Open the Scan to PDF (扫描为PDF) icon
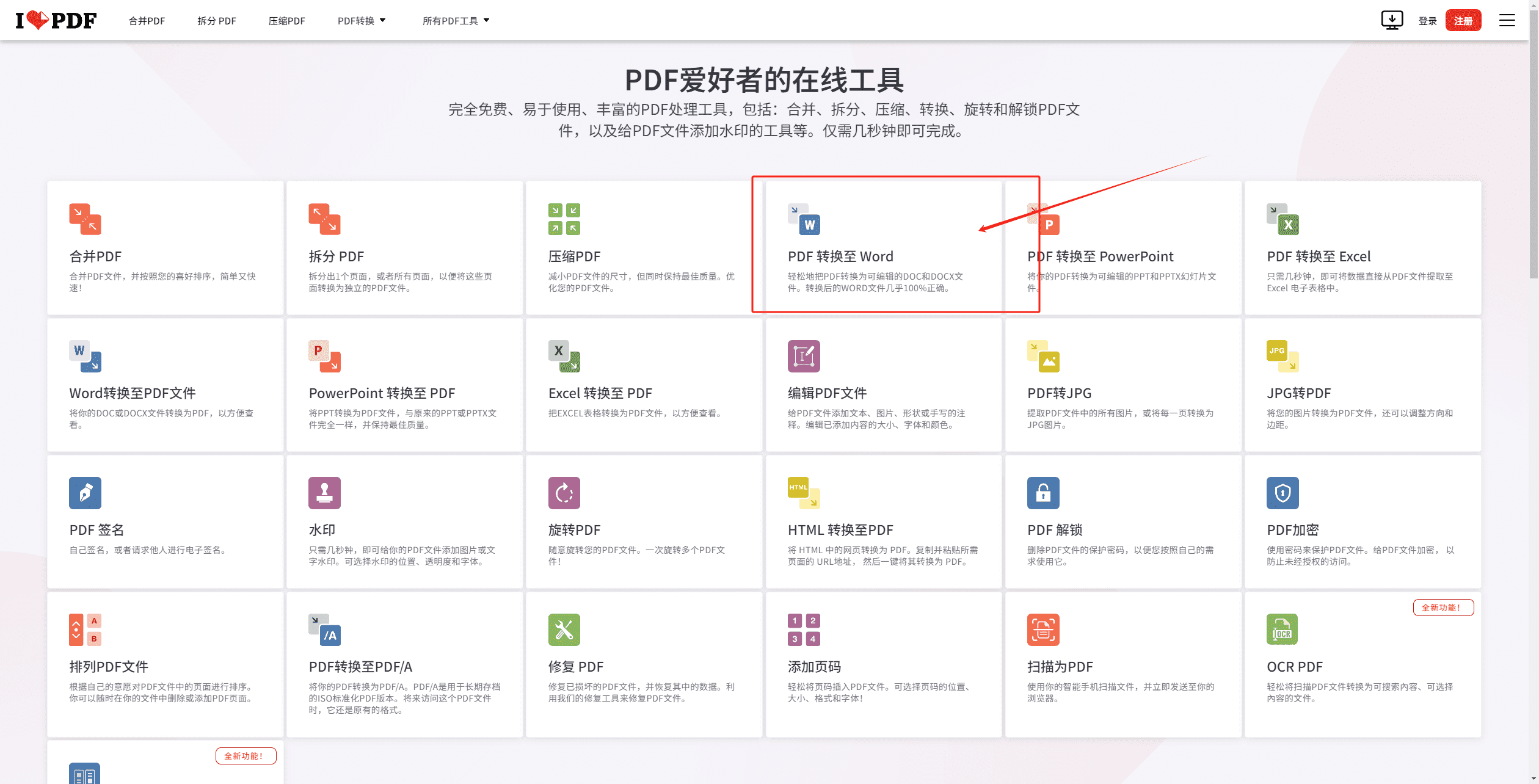 pos(1043,630)
